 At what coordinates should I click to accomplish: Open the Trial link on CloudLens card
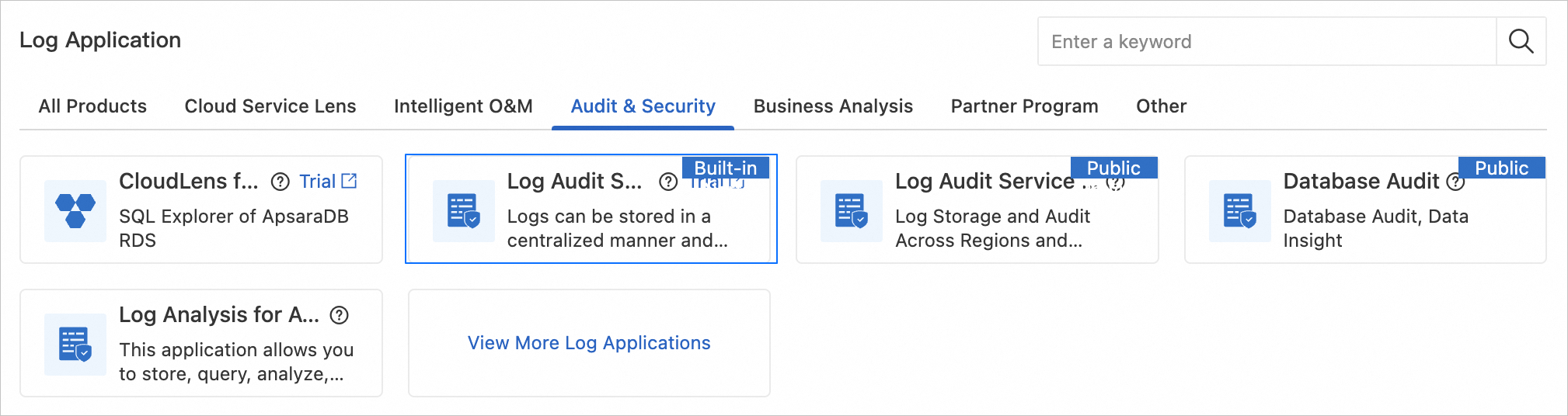[x=328, y=182]
